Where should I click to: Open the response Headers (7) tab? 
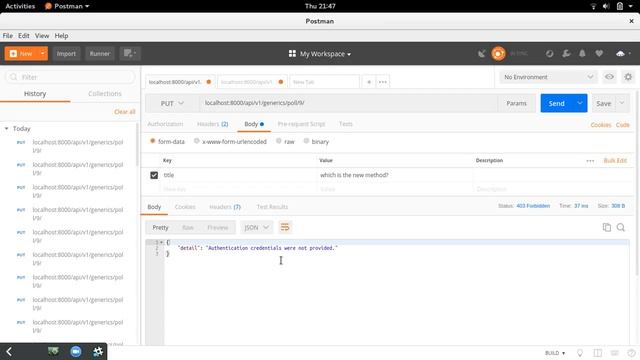point(225,207)
